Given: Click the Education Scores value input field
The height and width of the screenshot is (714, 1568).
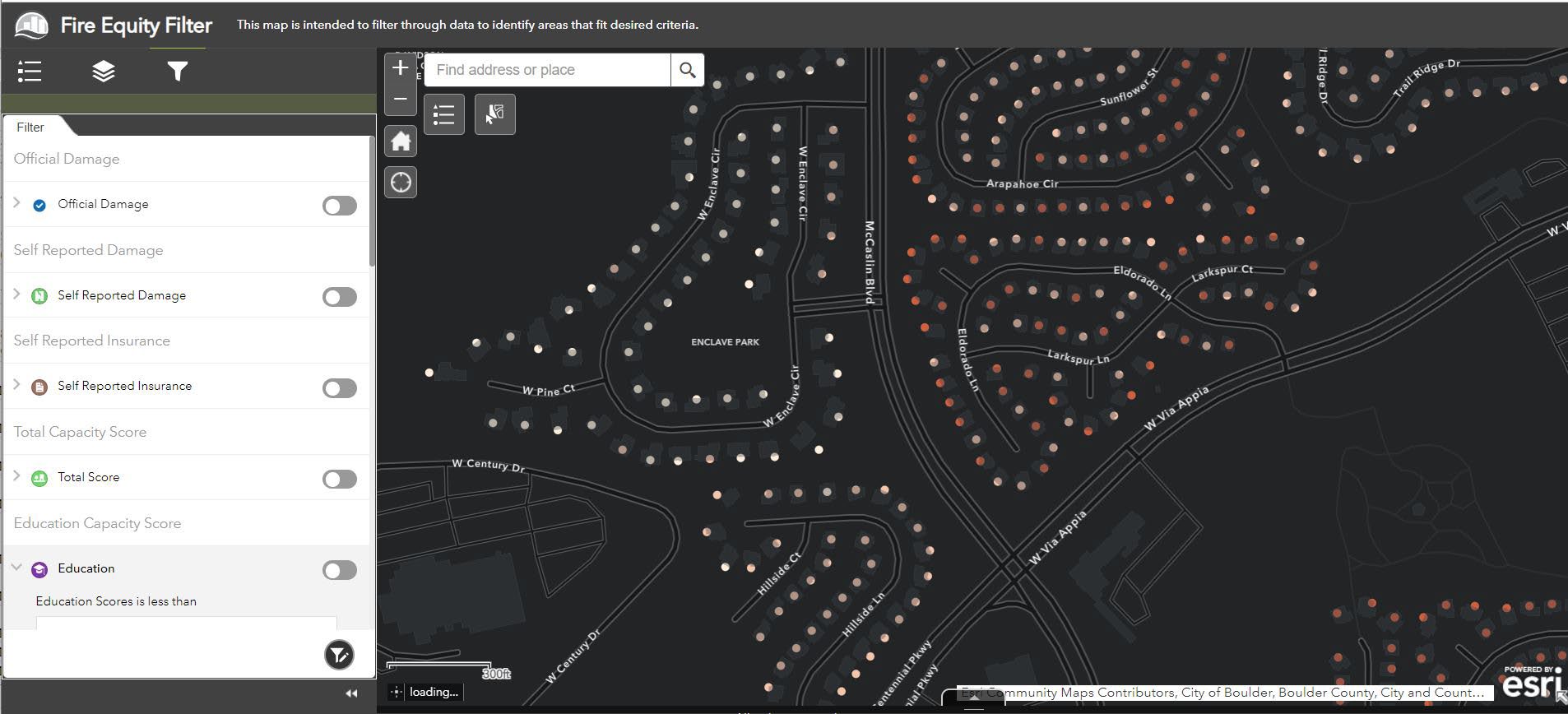Looking at the screenshot, I should (186, 623).
